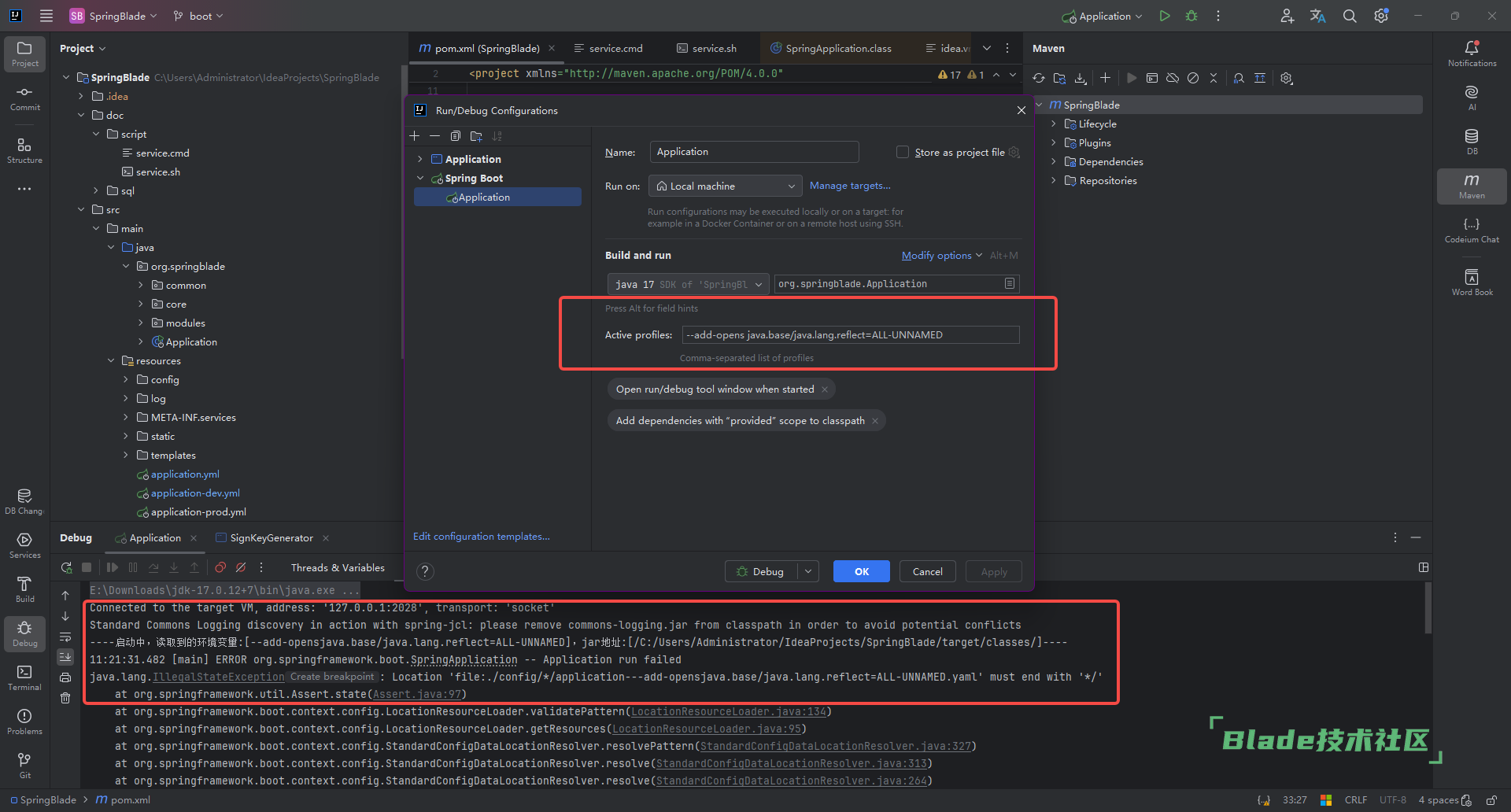Clear the debug console output

pos(65,698)
